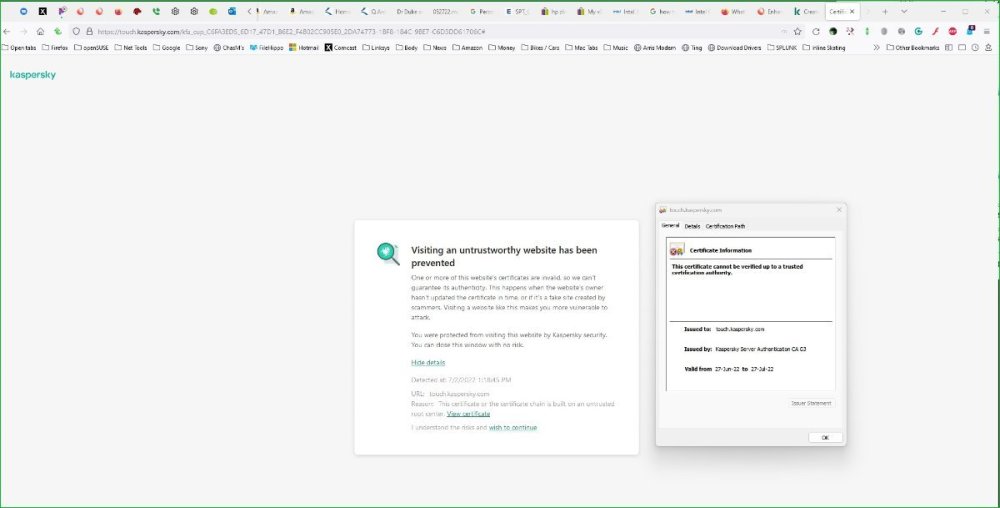The height and width of the screenshot is (508, 1000).
Task: Open the Google bookmarks folder
Action: pyautogui.click(x=166, y=47)
